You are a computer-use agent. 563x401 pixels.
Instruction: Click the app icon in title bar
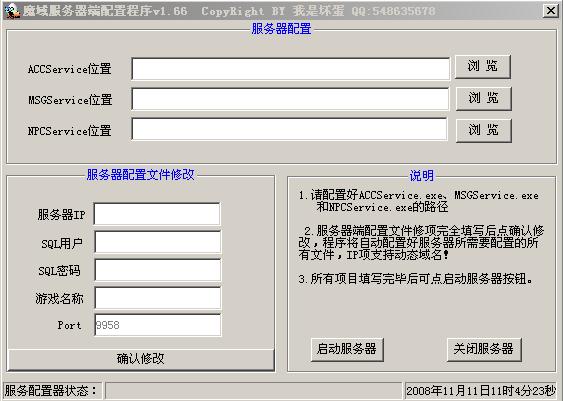11,11
